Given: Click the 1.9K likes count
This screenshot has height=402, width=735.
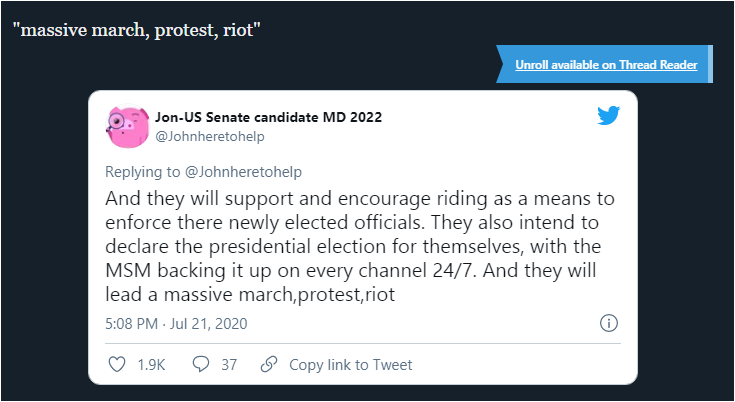Looking at the screenshot, I should 151,365.
